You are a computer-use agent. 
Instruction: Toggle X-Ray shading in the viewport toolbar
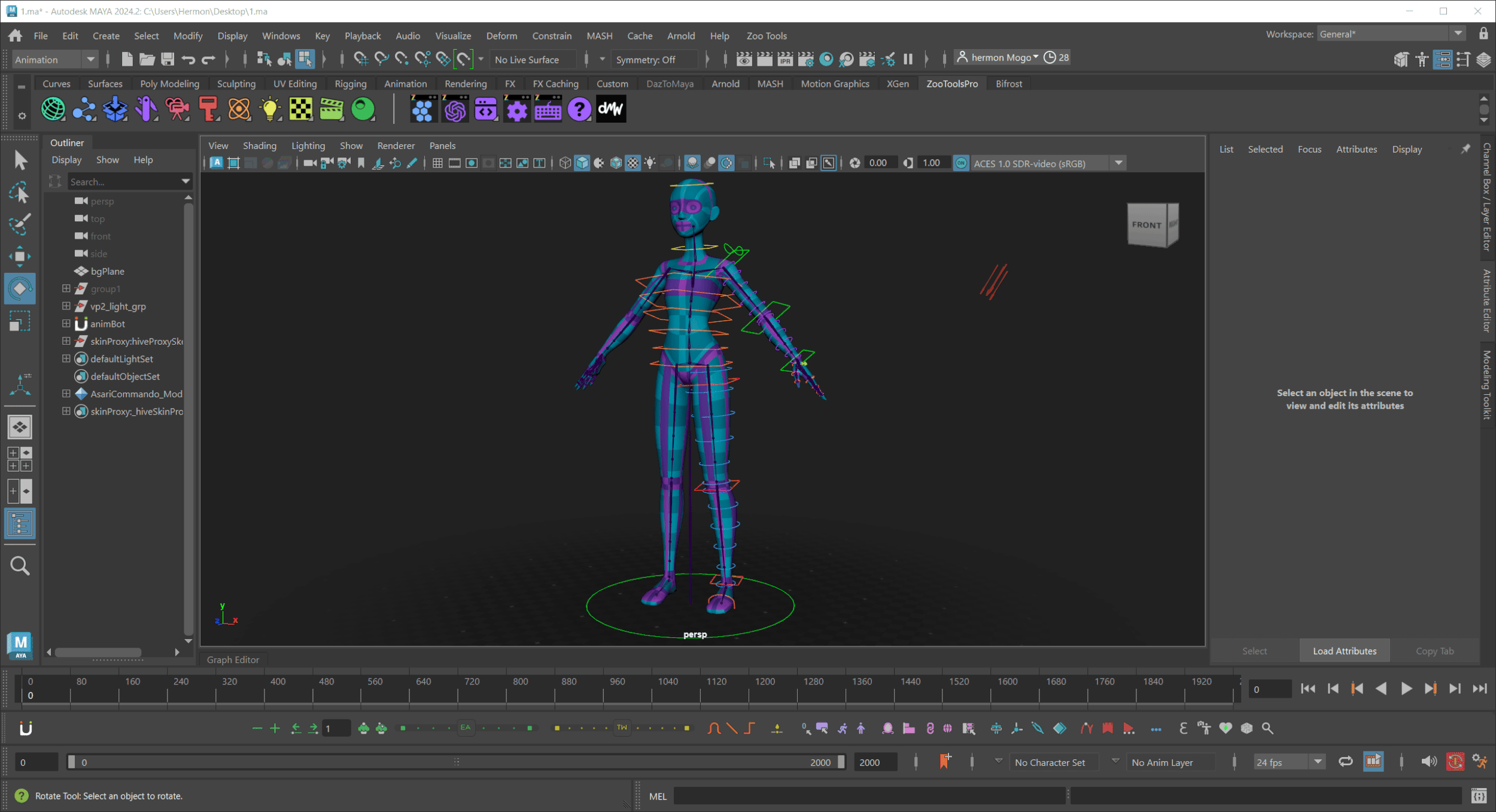(598, 162)
